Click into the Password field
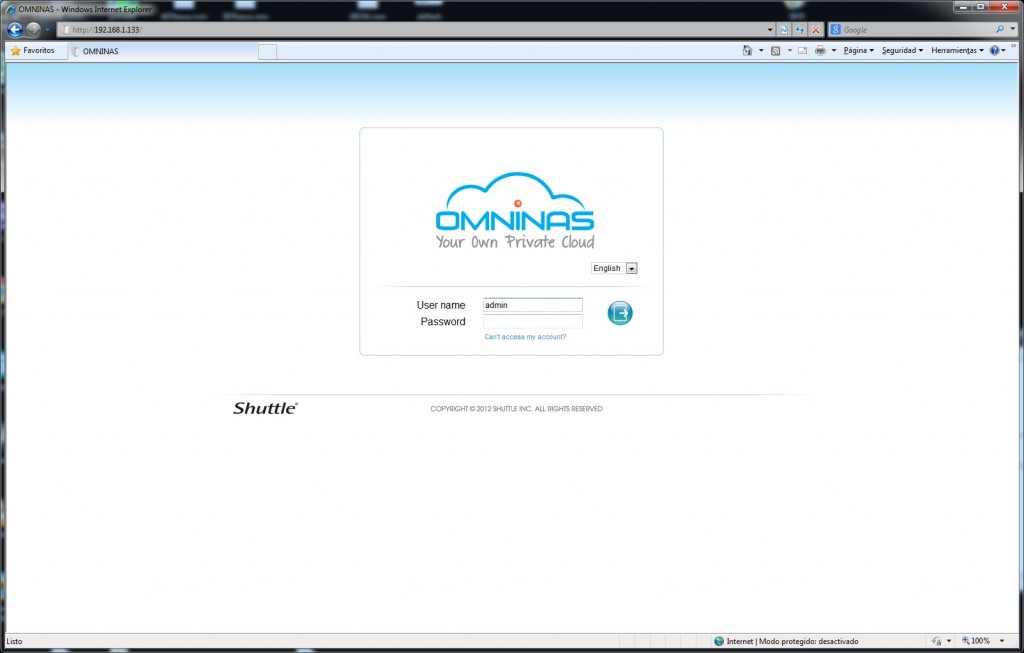1024x653 pixels. pos(533,321)
